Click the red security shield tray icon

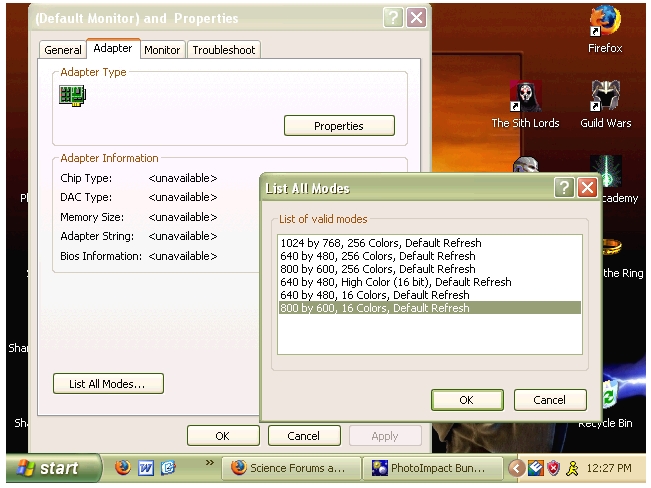pos(553,467)
